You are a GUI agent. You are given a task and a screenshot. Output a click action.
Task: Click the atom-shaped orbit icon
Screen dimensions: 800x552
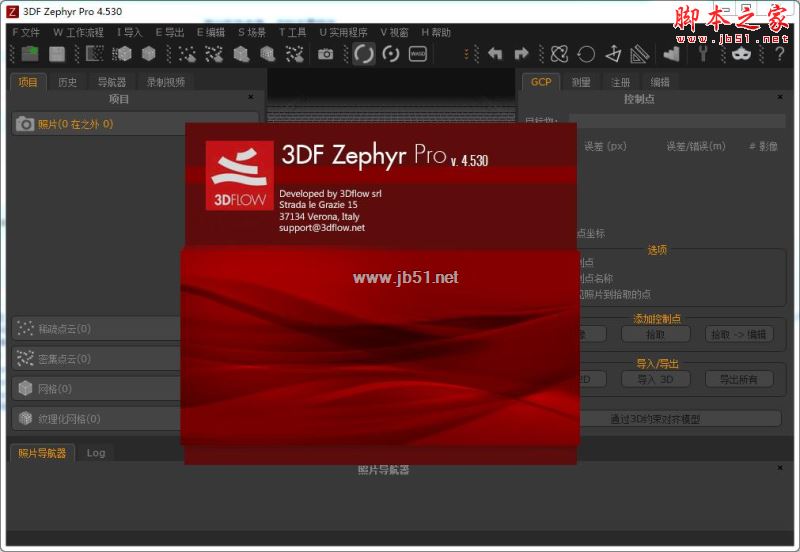[559, 54]
